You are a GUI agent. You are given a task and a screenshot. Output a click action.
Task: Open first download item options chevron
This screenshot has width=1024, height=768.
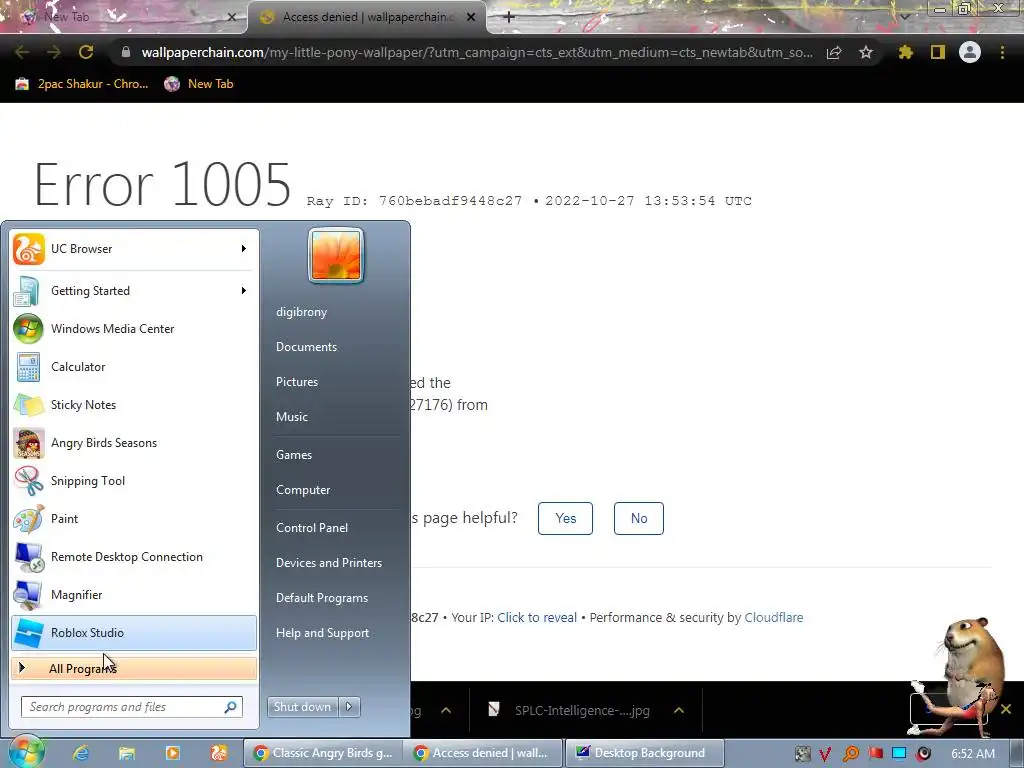446,710
